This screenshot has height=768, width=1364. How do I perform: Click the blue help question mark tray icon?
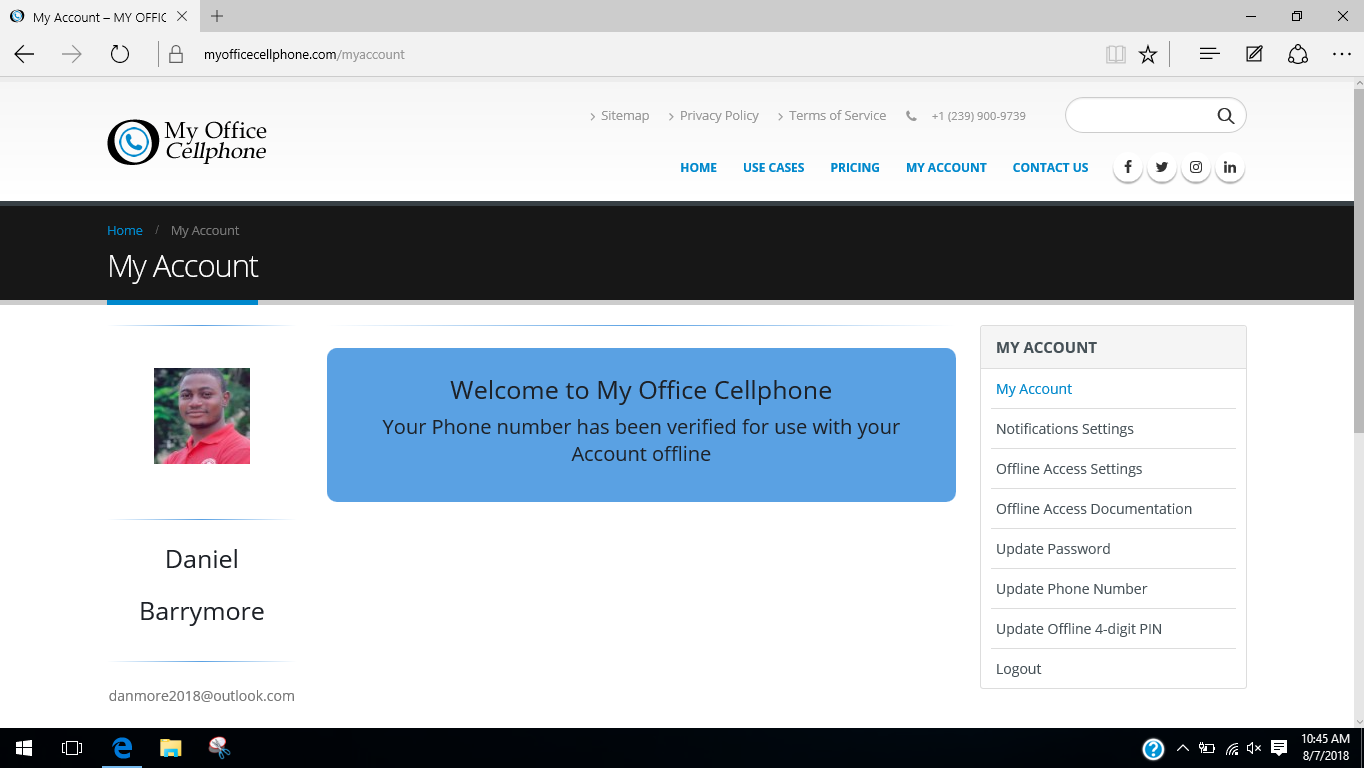1153,749
